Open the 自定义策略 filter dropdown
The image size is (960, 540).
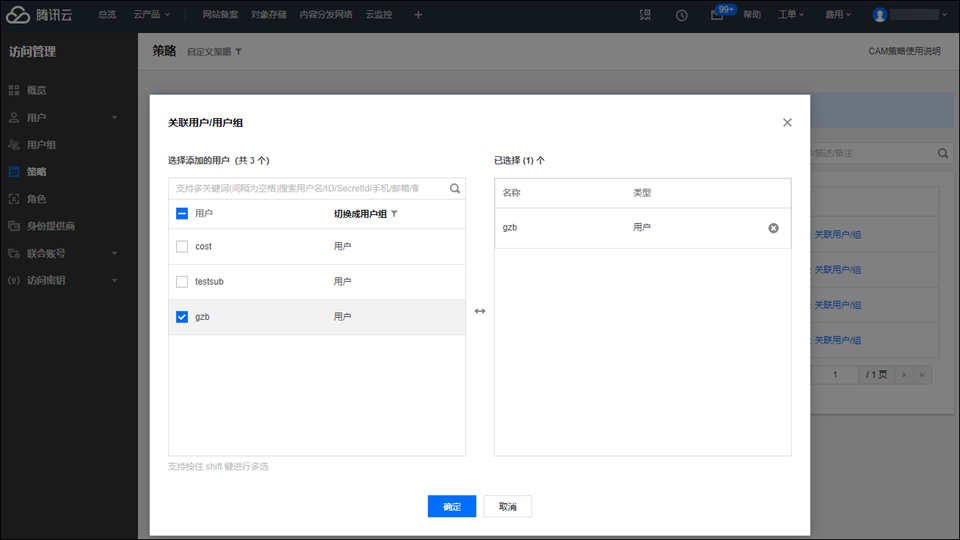214,51
